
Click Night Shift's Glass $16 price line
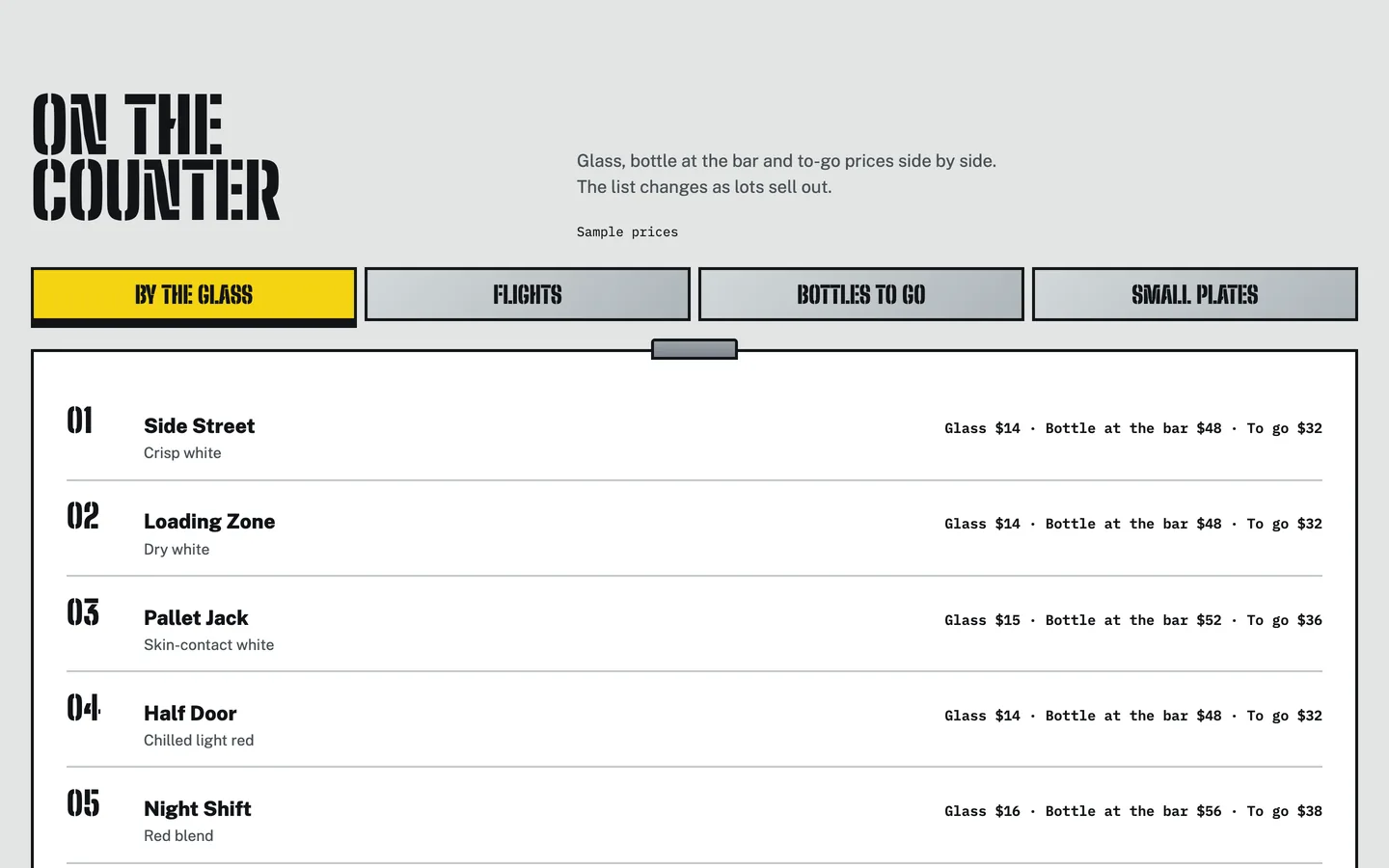pyautogui.click(x=1133, y=811)
